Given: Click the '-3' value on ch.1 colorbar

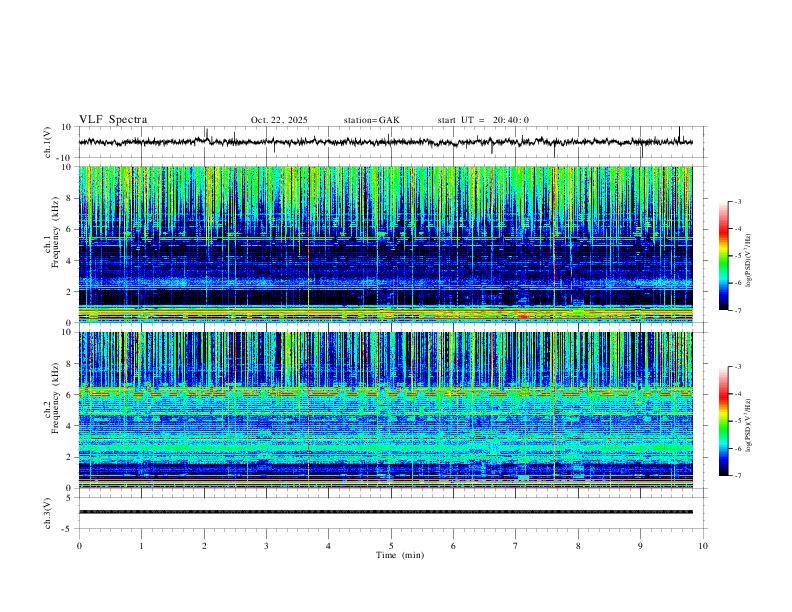Looking at the screenshot, I should pos(738,201).
